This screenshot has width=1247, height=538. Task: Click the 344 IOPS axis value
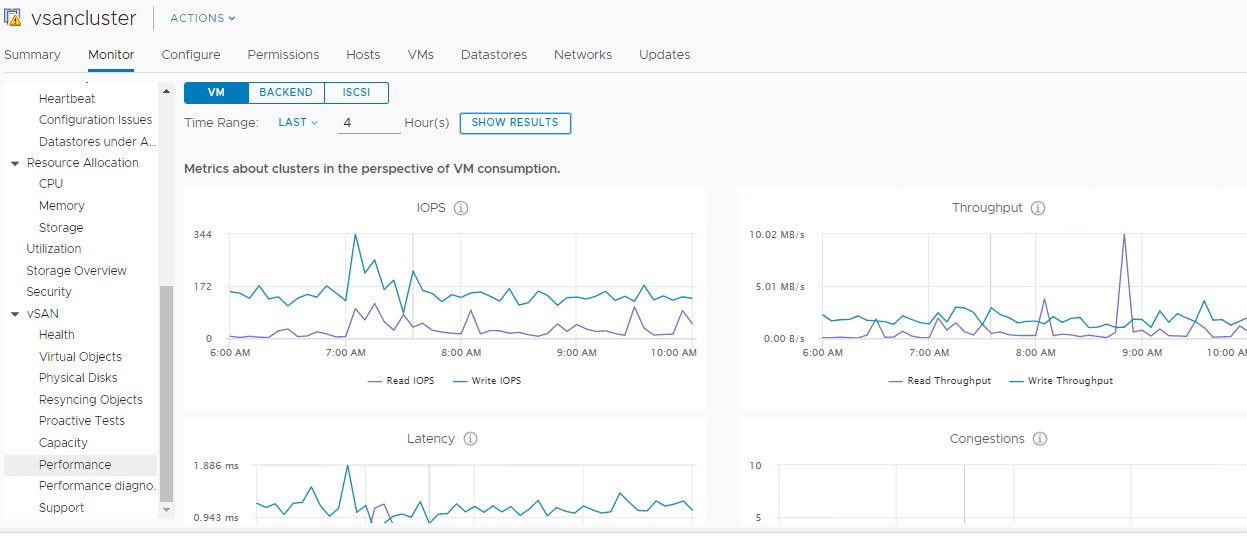pyautogui.click(x=202, y=235)
